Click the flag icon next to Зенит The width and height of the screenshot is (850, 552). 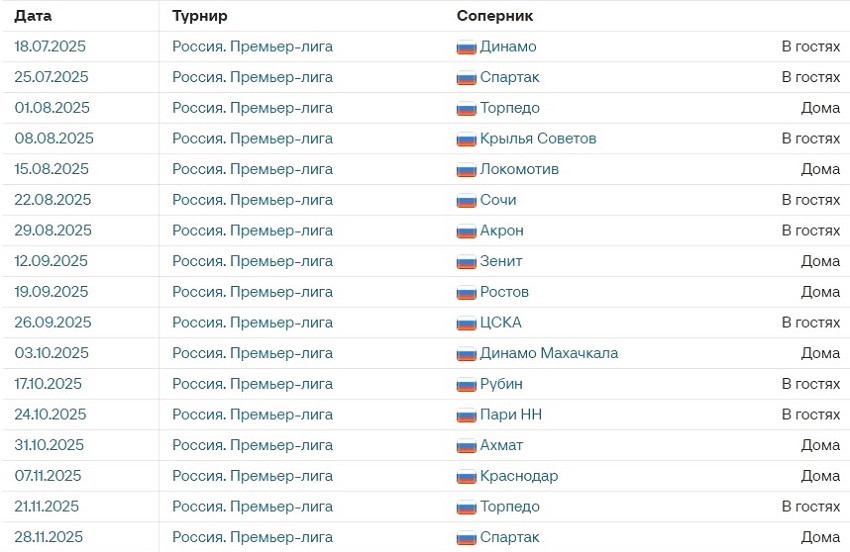[466, 262]
